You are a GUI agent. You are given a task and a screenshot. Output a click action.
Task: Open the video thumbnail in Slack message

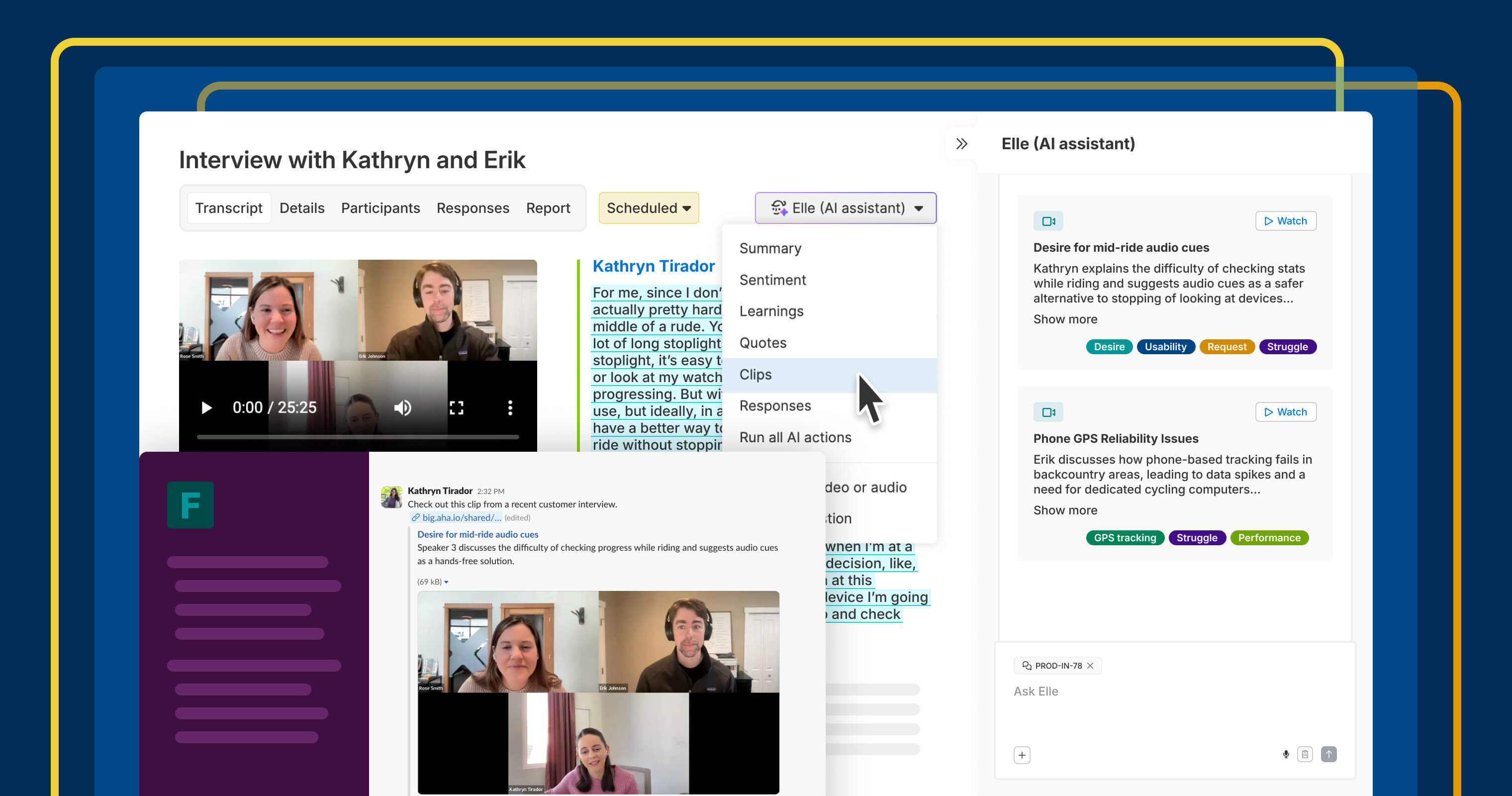[x=598, y=693]
